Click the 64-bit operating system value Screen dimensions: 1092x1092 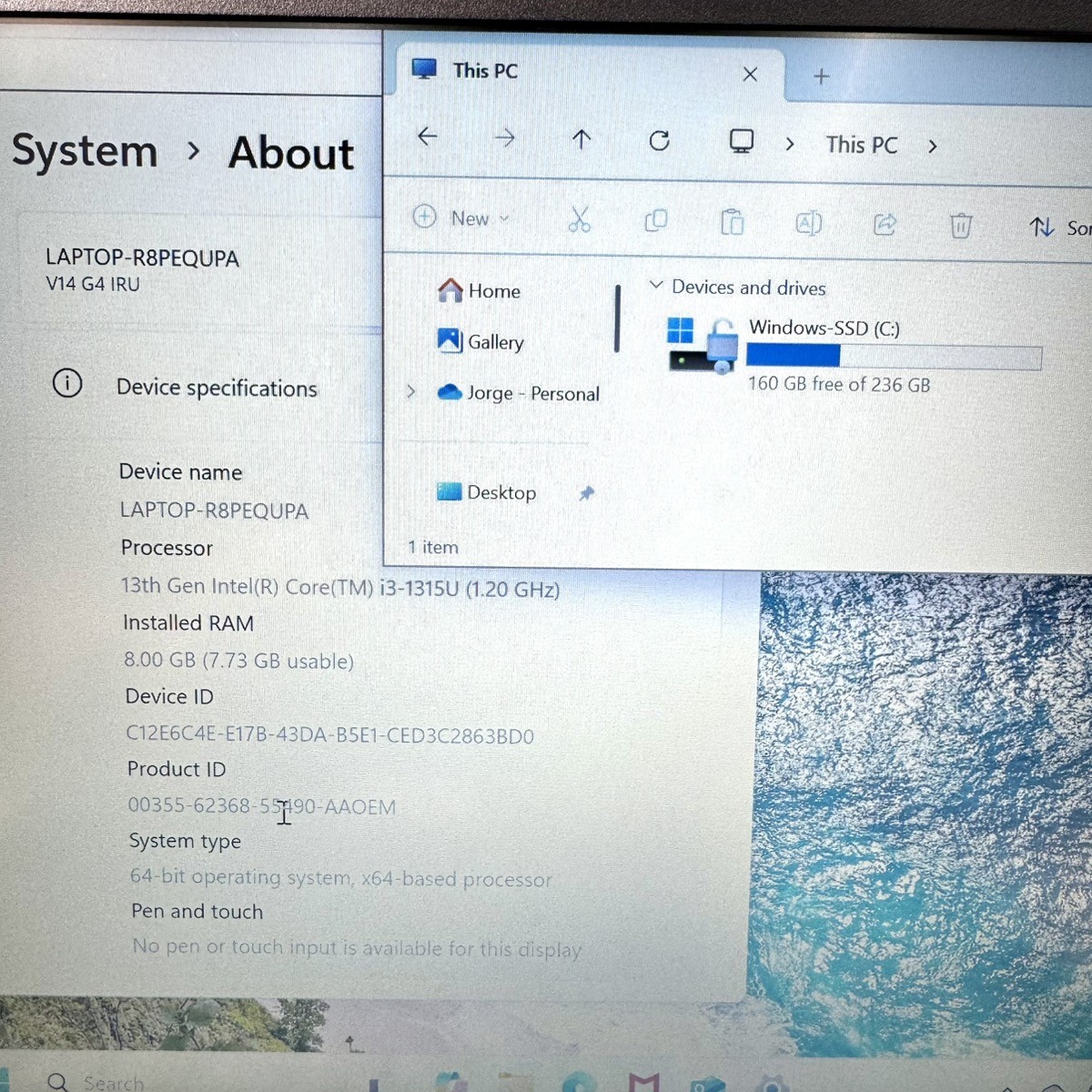pos(340,878)
